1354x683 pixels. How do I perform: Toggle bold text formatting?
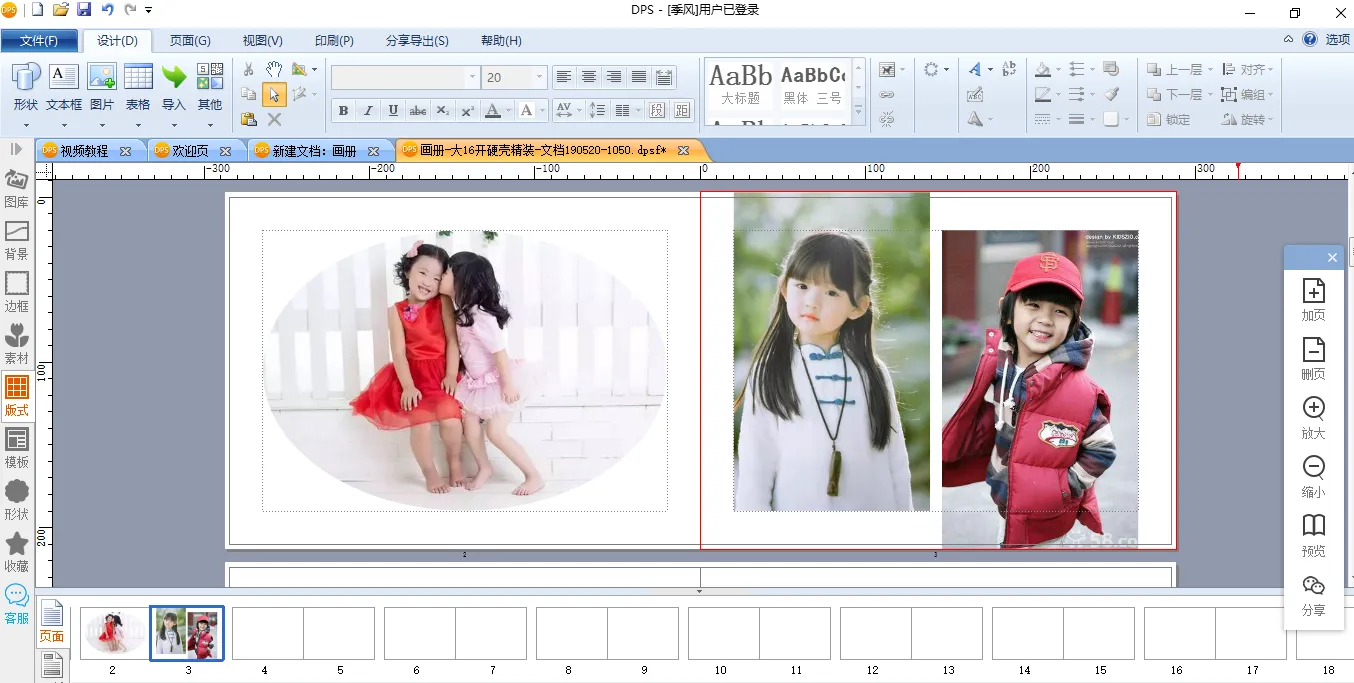tap(343, 111)
